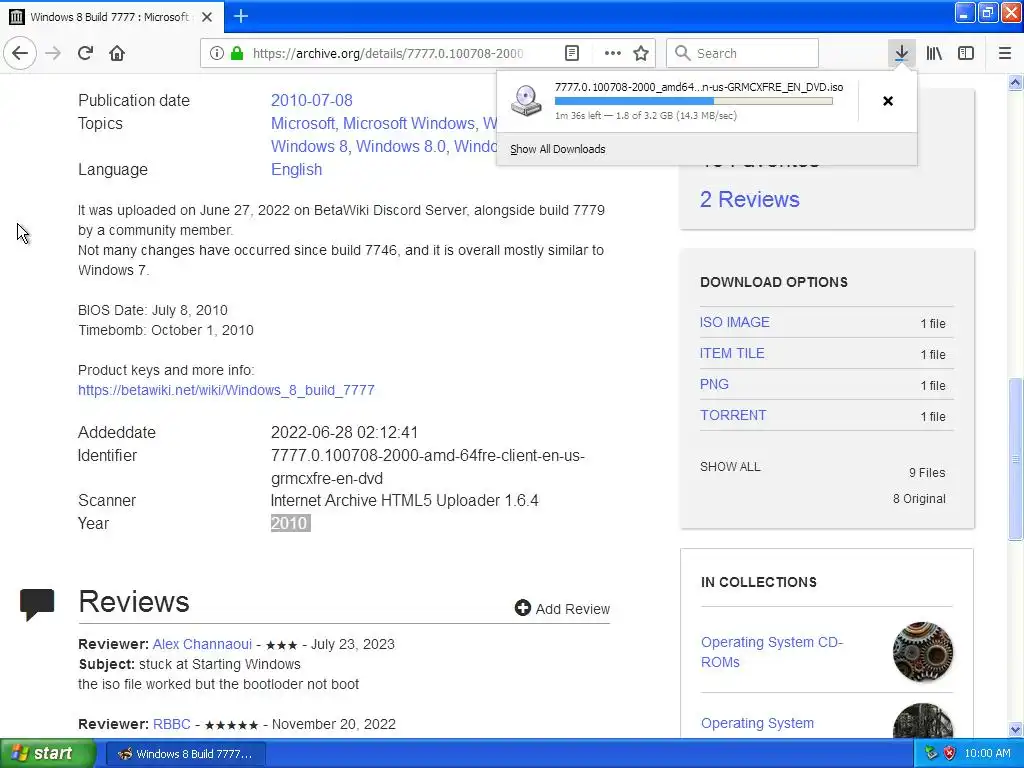Image resolution: width=1024 pixels, height=768 pixels.
Task: Open Operating System CD-ROMs collection link
Action: tap(772, 652)
